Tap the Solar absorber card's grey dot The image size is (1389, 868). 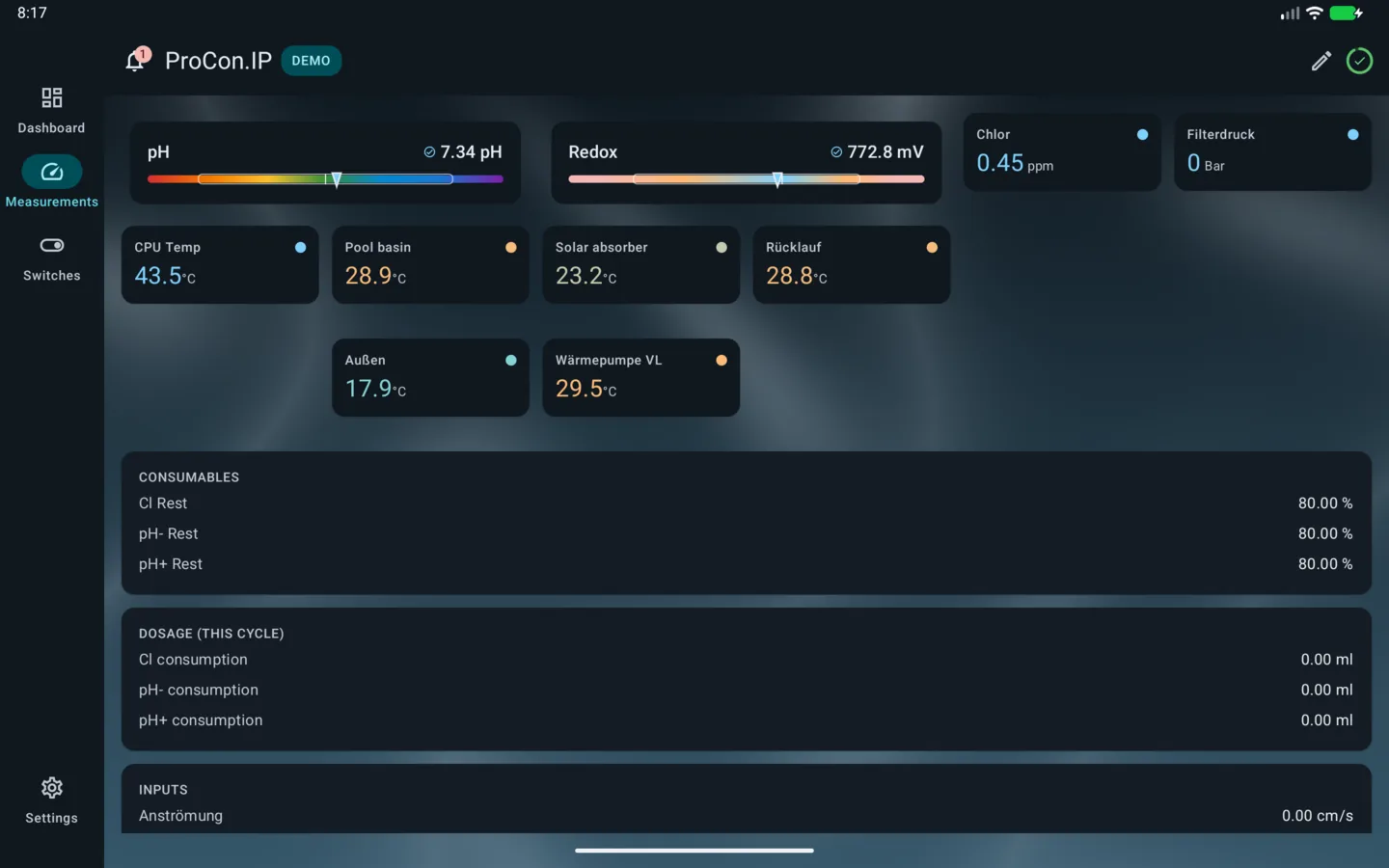721,248
